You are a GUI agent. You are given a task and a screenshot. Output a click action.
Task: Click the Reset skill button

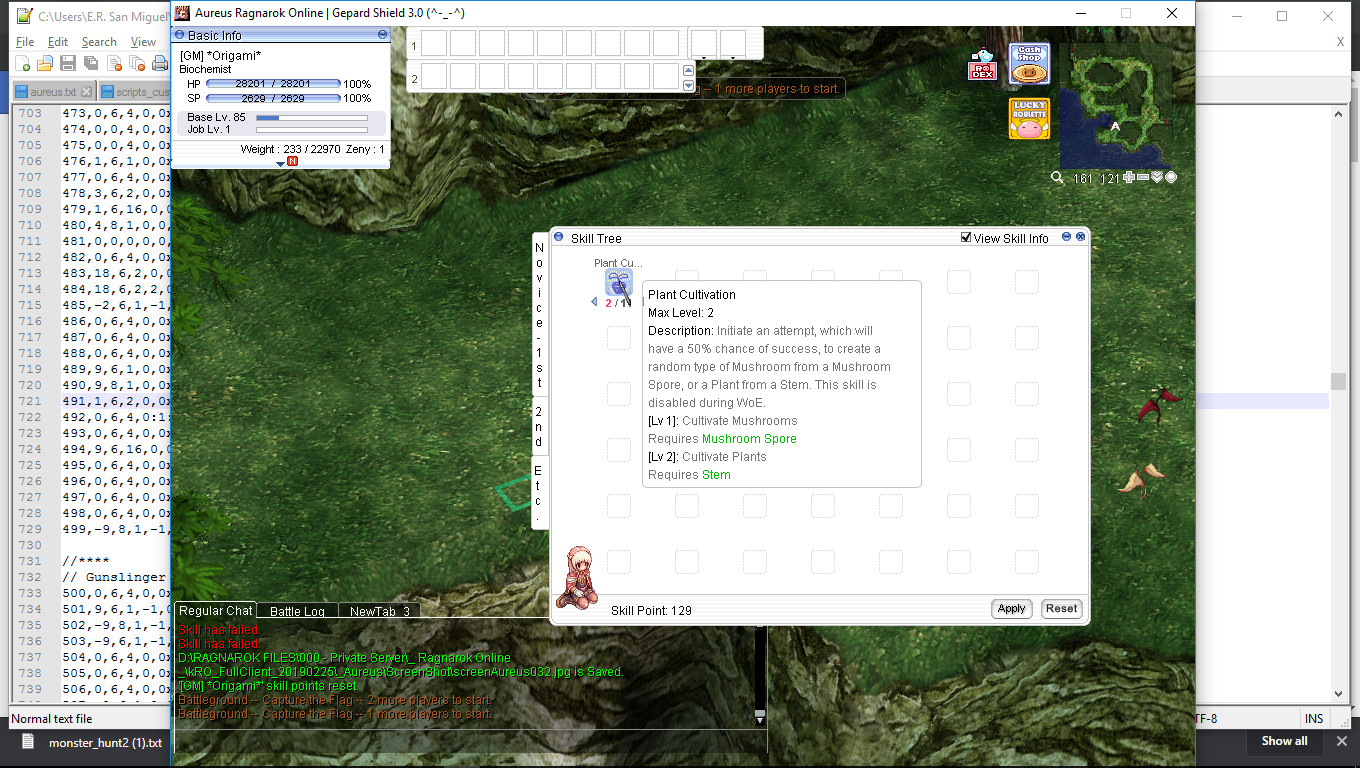1061,608
